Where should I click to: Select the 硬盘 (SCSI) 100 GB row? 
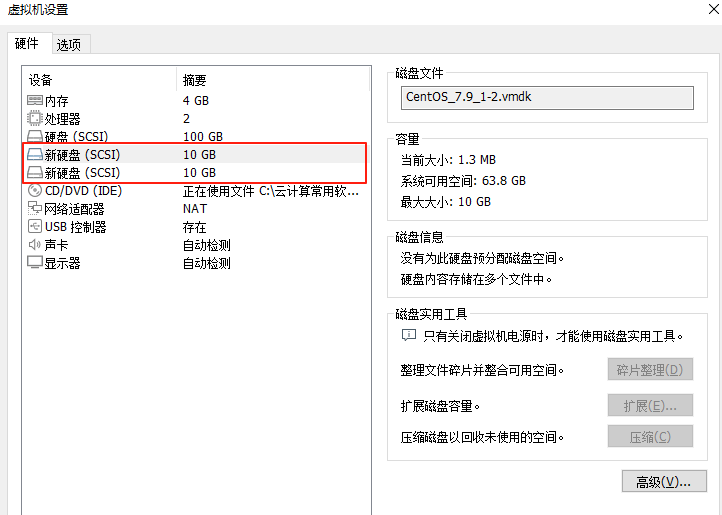(197, 136)
